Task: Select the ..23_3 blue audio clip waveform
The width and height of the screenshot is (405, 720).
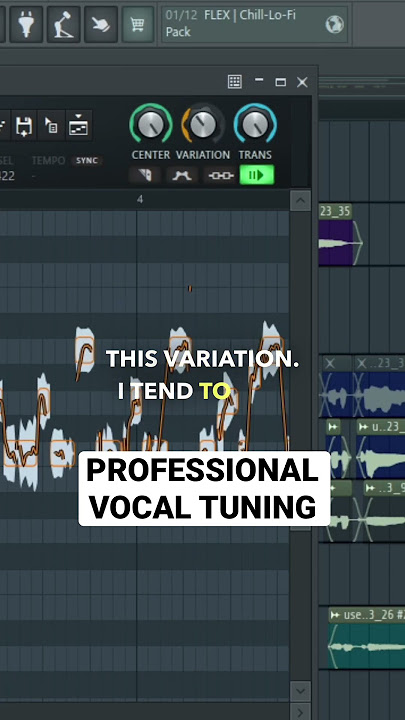Action: [380, 395]
